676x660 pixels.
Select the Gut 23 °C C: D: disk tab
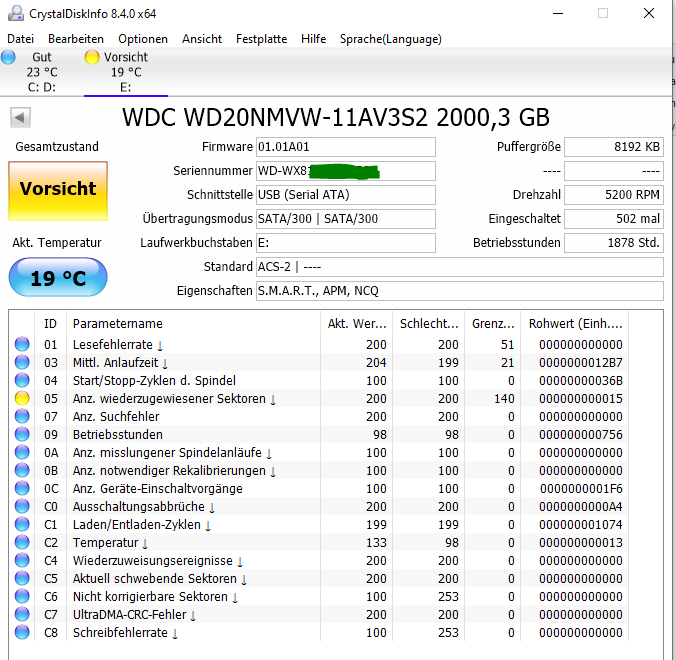pos(41,72)
